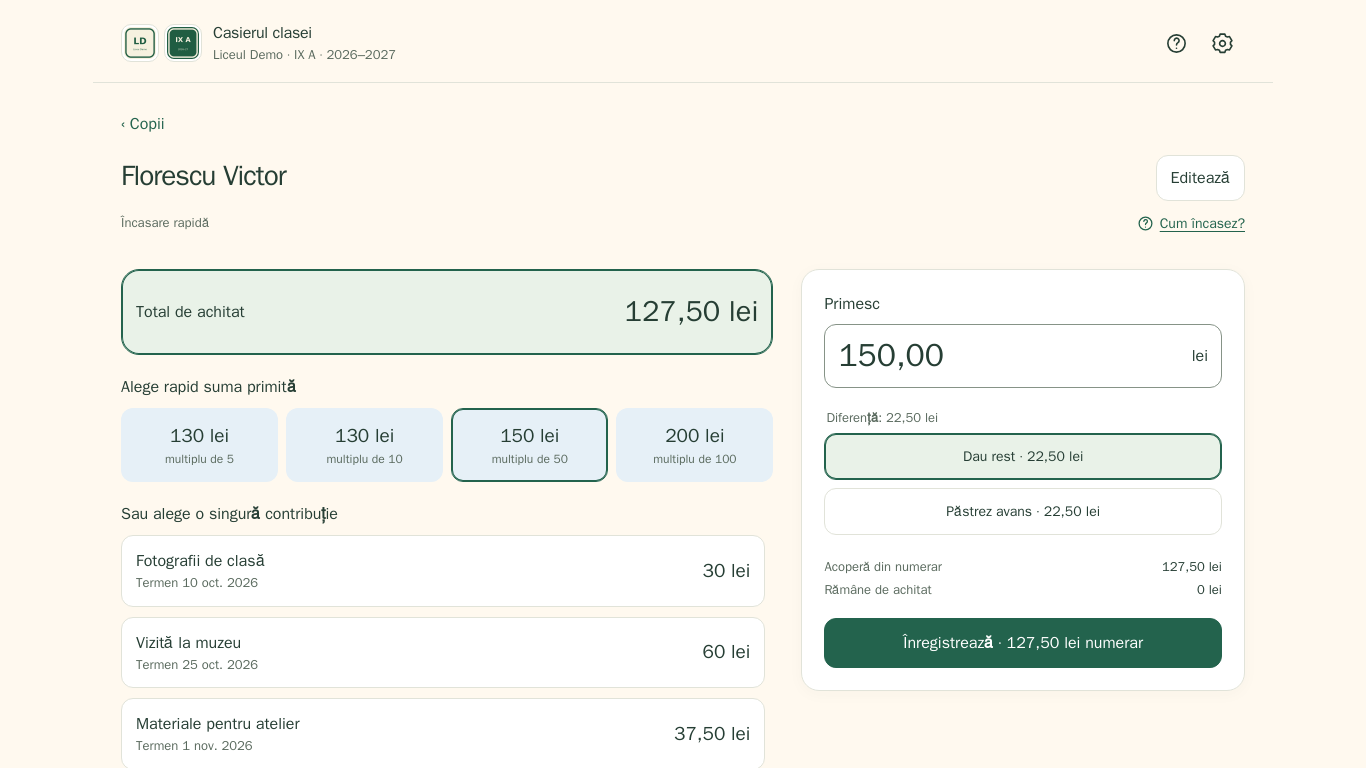1366x768 pixels.
Task: Click the Rămâne de achitat label
Action: (x=878, y=590)
